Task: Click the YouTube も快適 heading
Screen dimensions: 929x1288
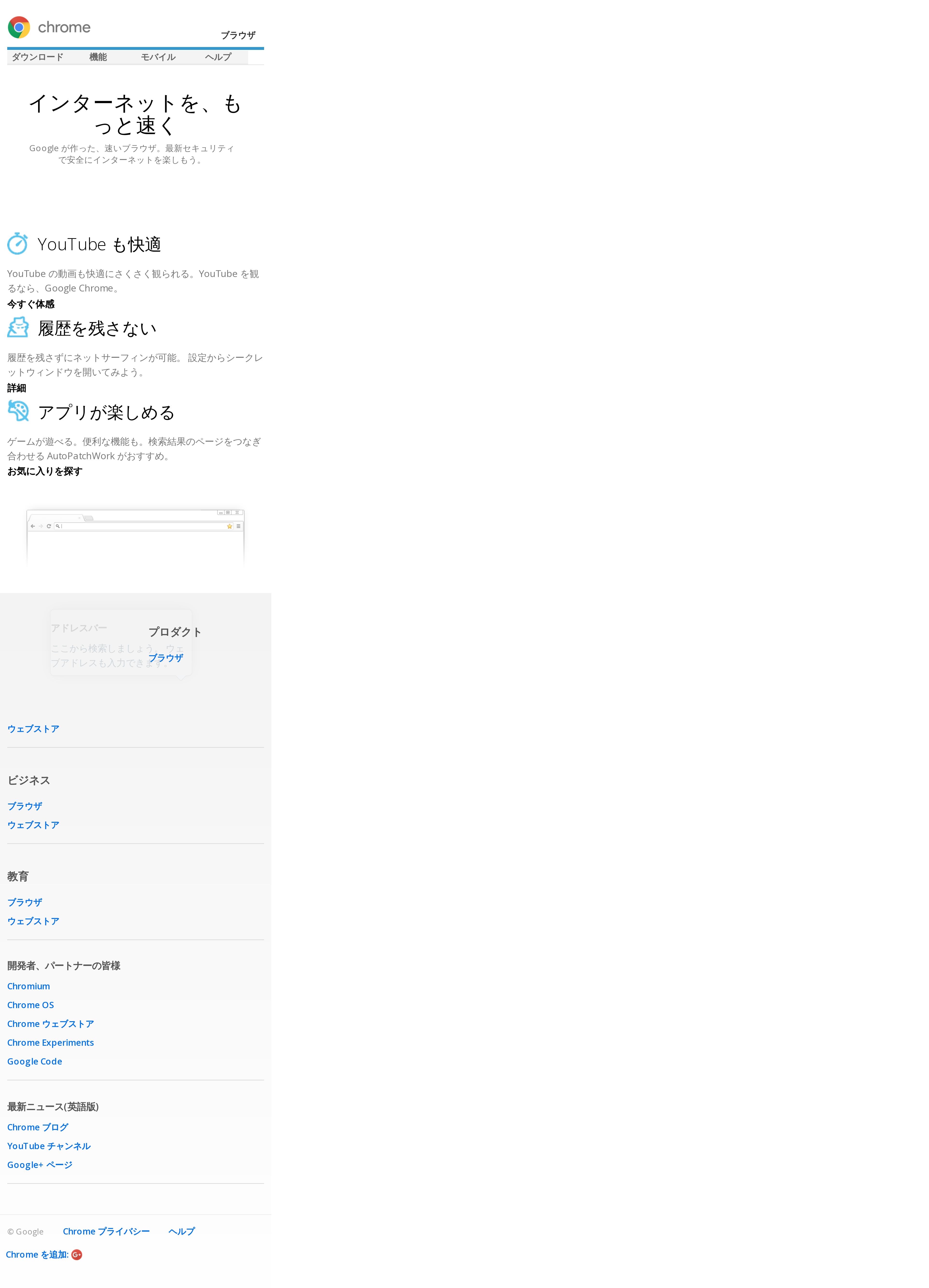Action: pos(99,244)
